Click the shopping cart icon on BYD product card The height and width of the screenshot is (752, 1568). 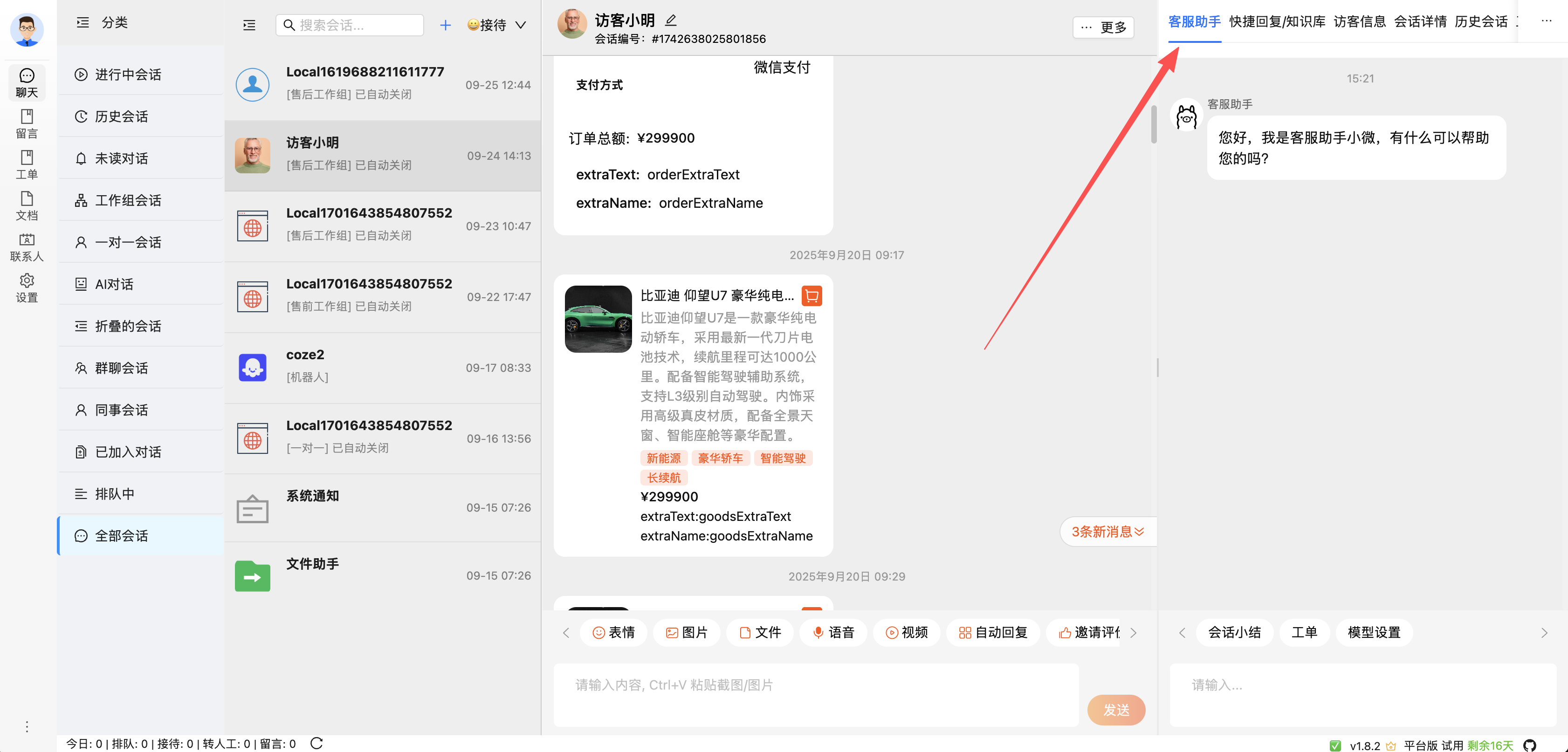(x=812, y=296)
